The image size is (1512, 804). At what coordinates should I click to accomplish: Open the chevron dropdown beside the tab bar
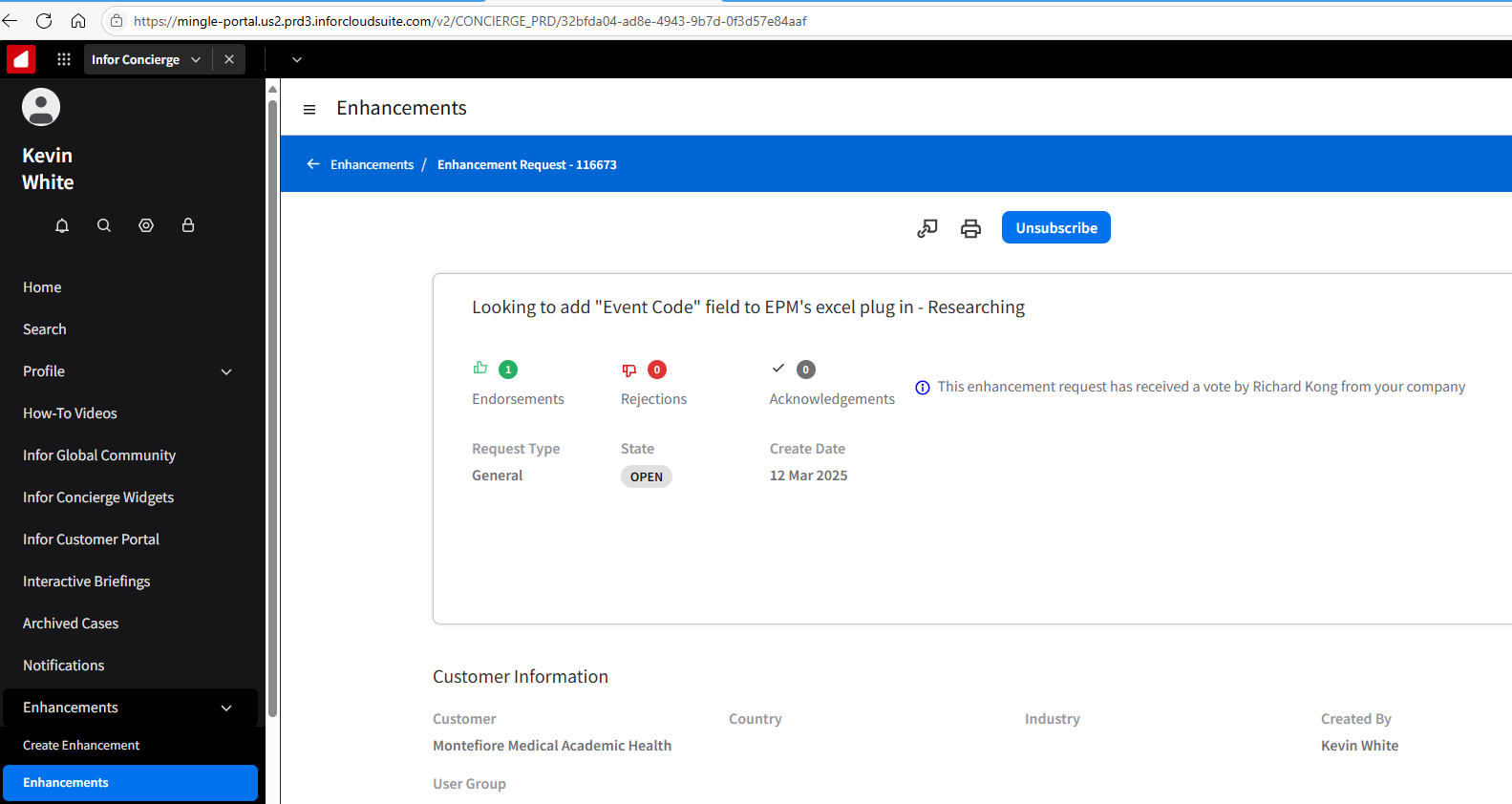pyautogui.click(x=297, y=59)
